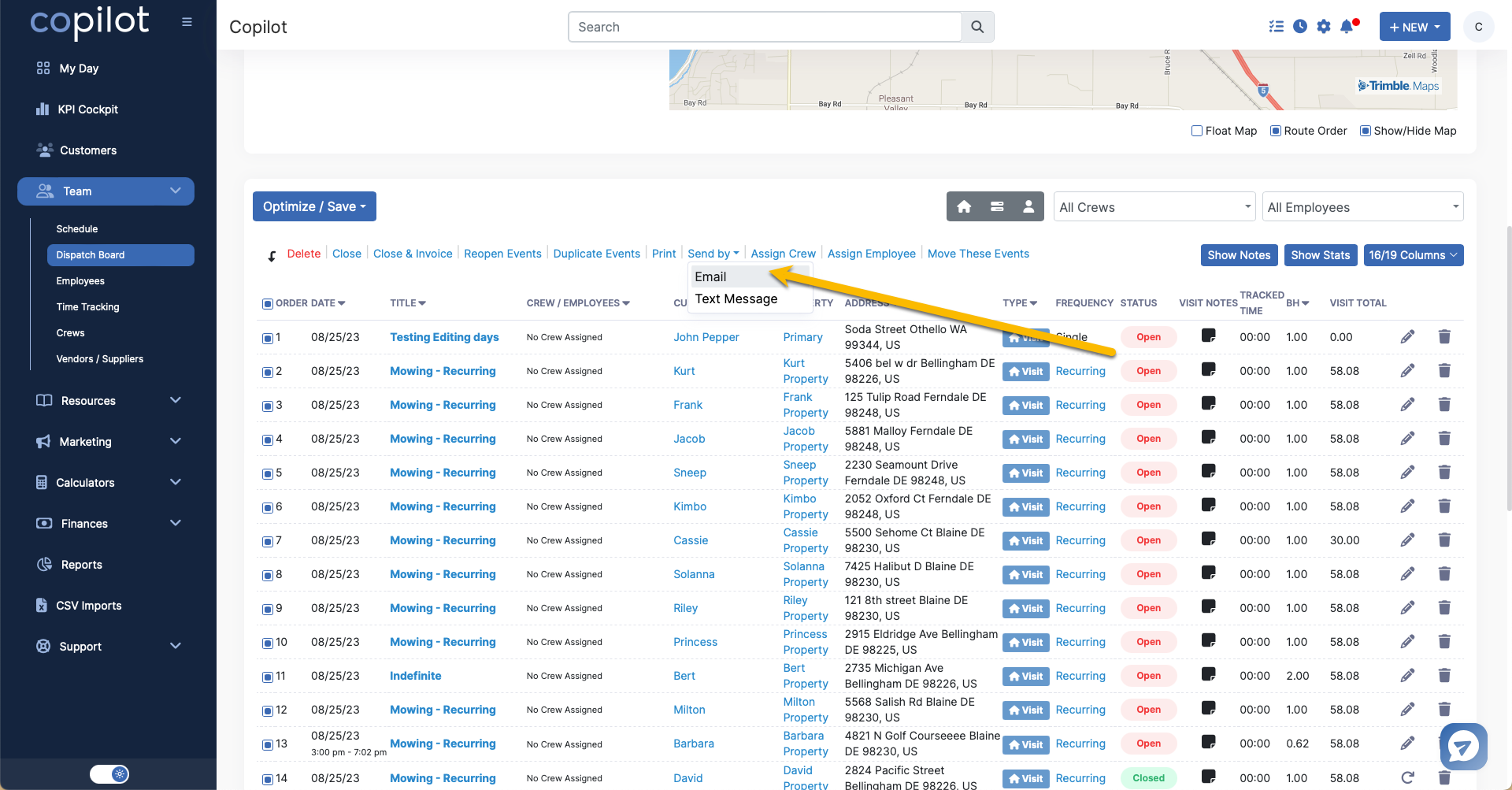This screenshot has height=790, width=1512.
Task: Expand the Resources menu
Action: [x=109, y=401]
